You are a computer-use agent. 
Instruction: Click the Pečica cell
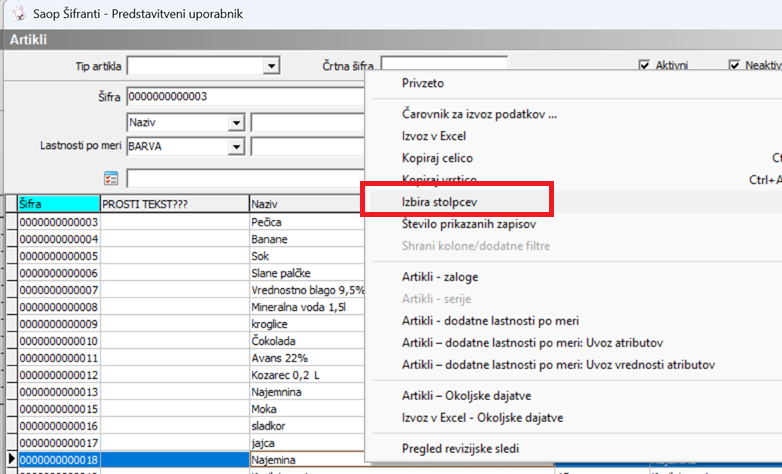pos(307,222)
